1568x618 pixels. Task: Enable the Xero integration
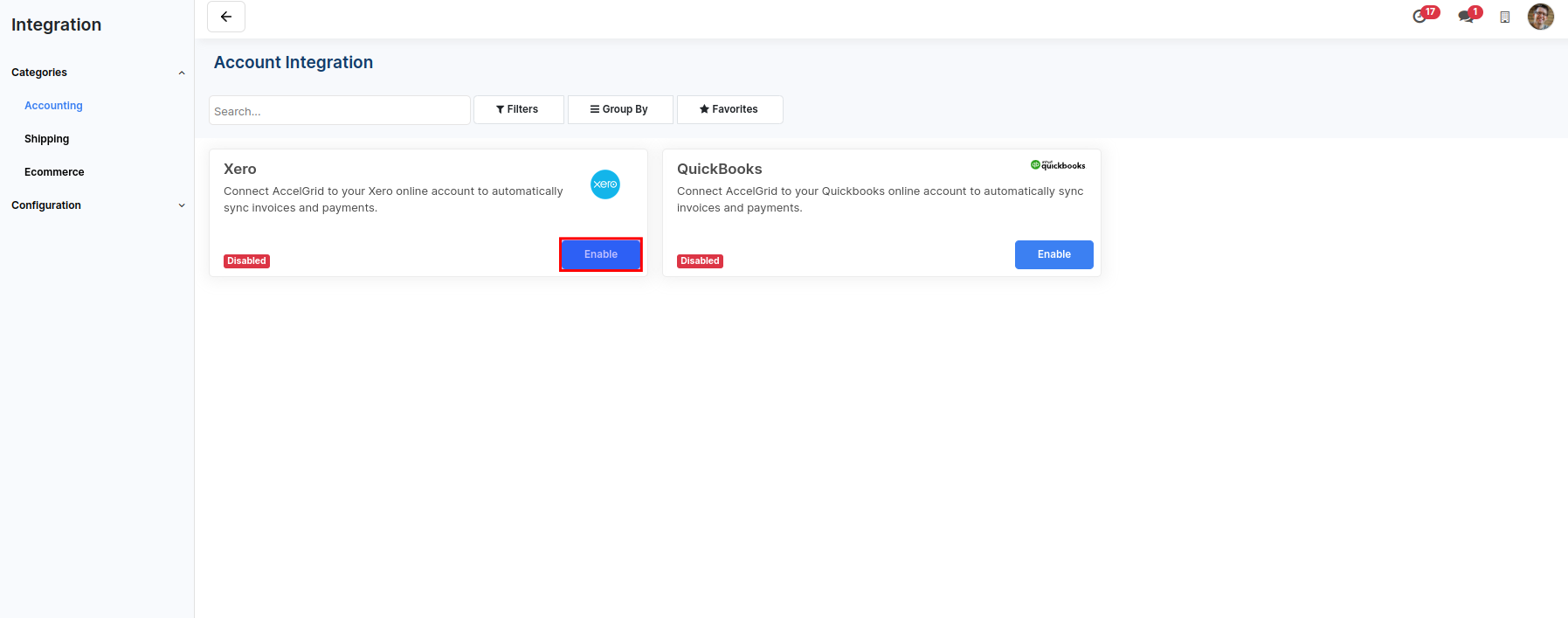click(x=601, y=254)
